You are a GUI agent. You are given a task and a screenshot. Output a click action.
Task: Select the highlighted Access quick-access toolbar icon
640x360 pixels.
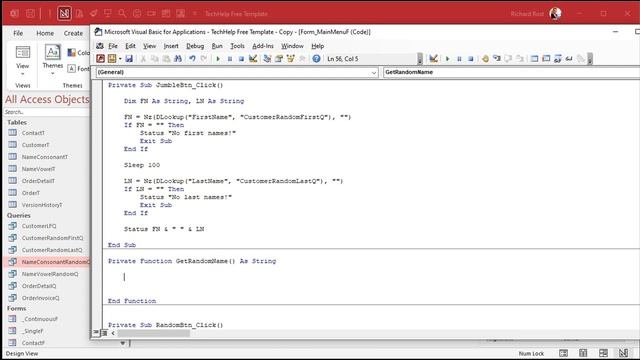point(64,13)
